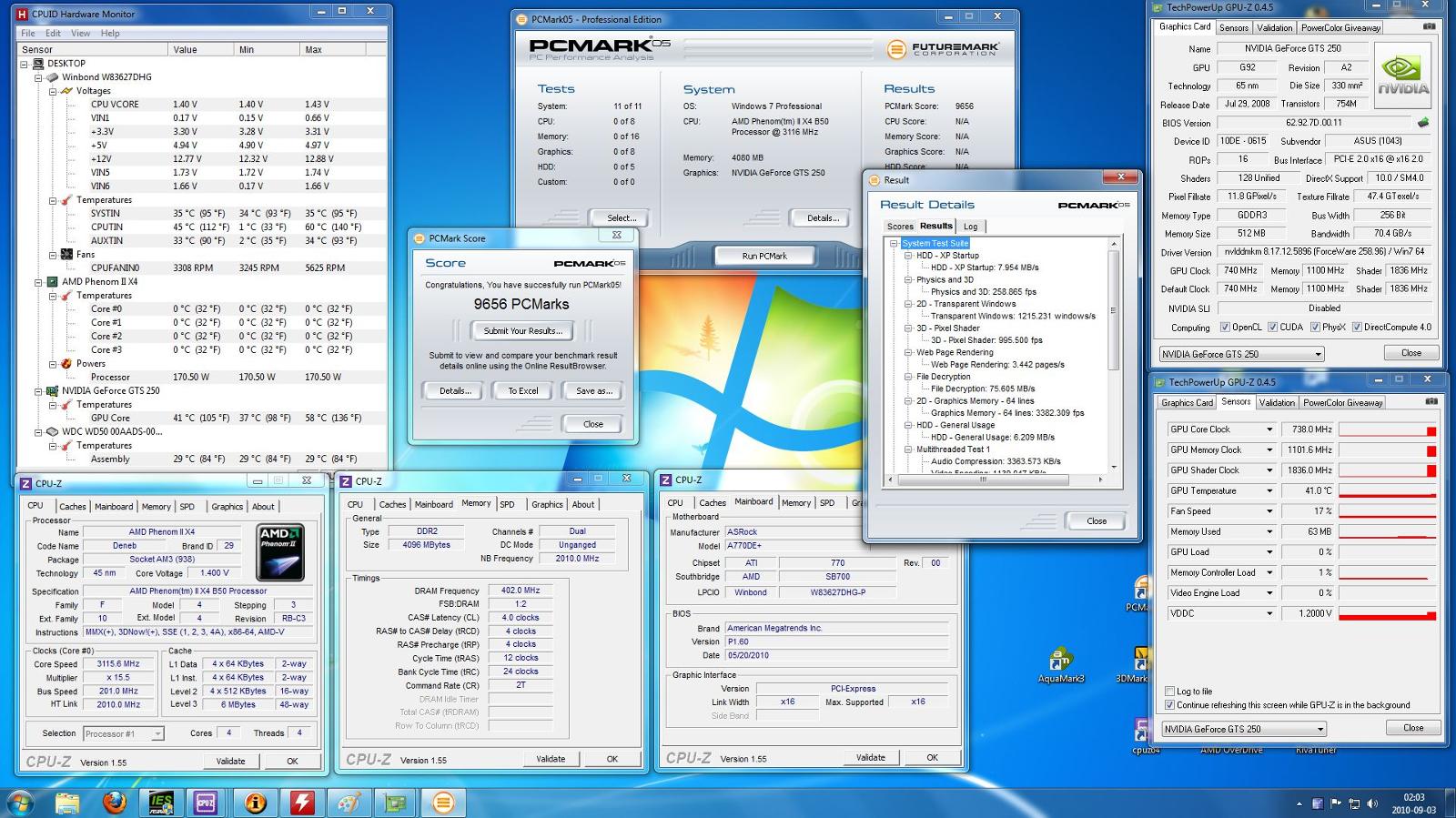Click the Result Details horizontal scrollbar
The image size is (1456, 818).
tap(996, 479)
